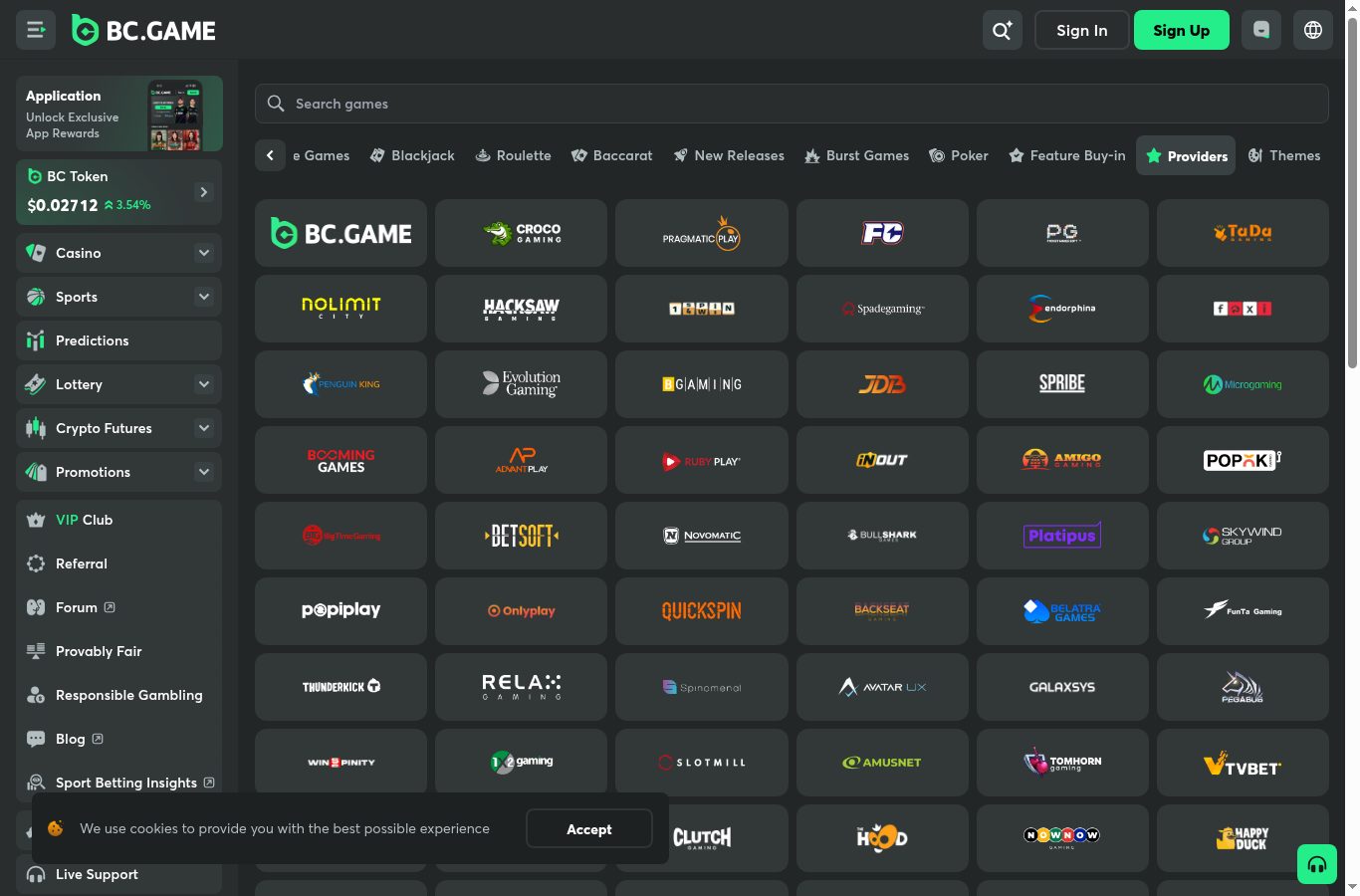Open the Responsible Gambling link
The height and width of the screenshot is (896, 1360).
click(118, 695)
